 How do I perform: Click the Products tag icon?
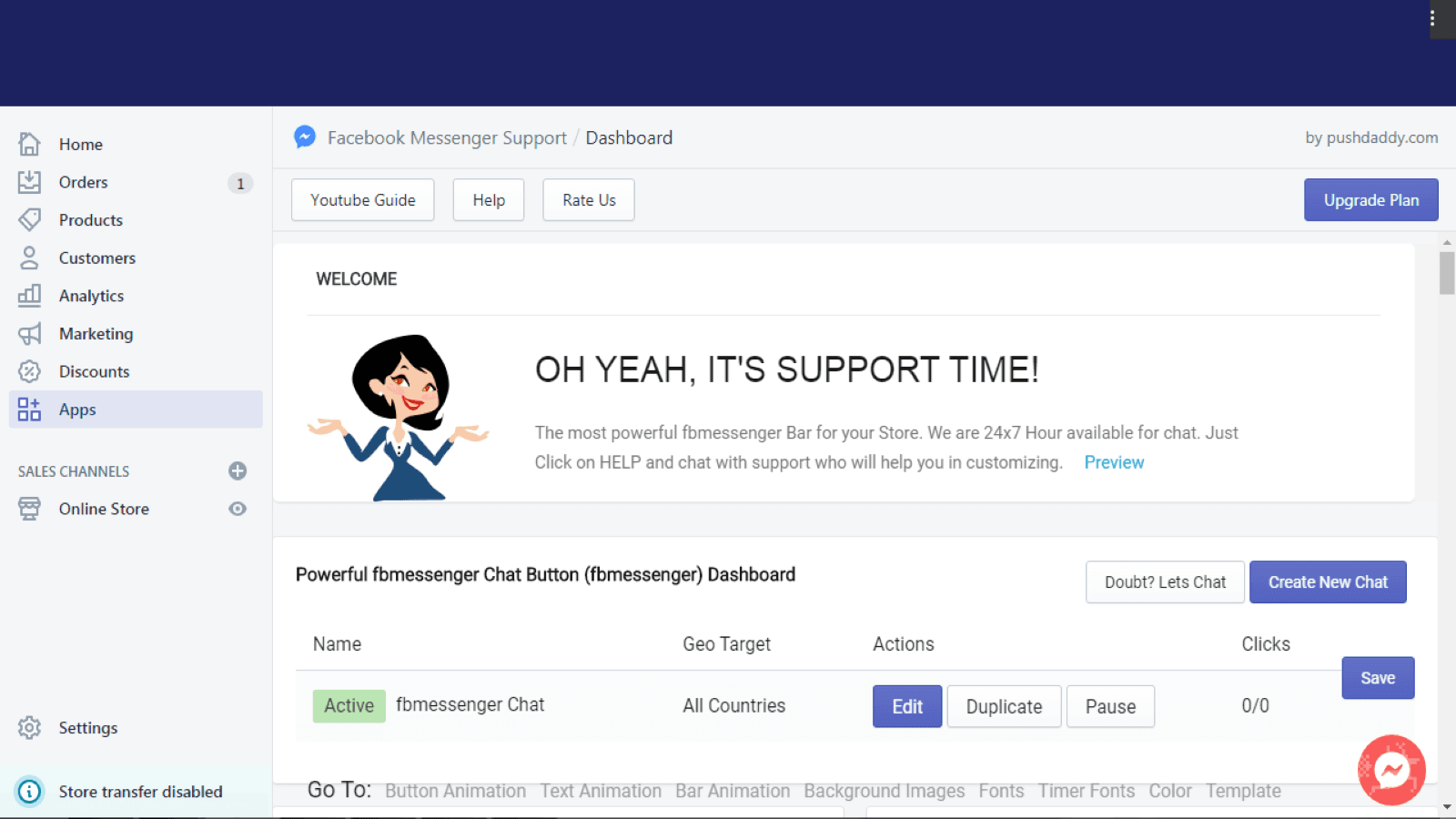pos(28,219)
